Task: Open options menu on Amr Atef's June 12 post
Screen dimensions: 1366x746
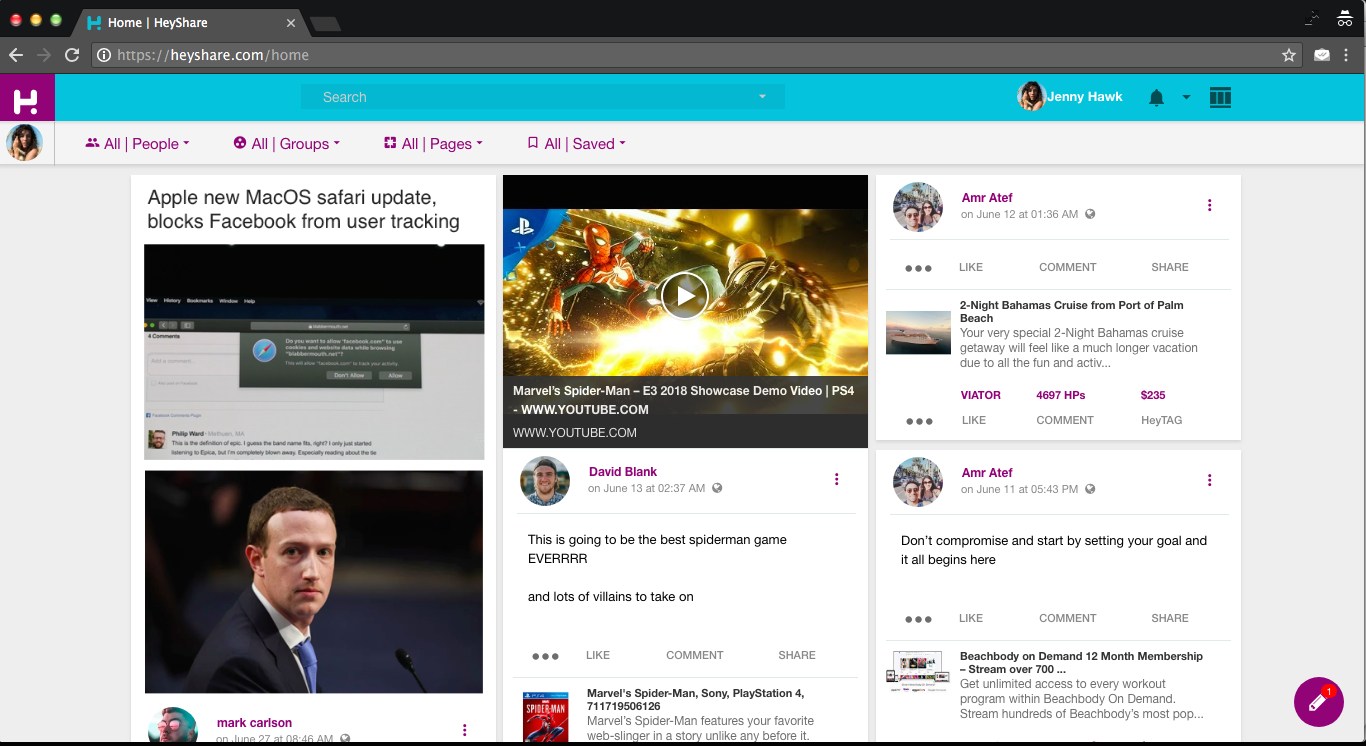Action: pos(1209,204)
